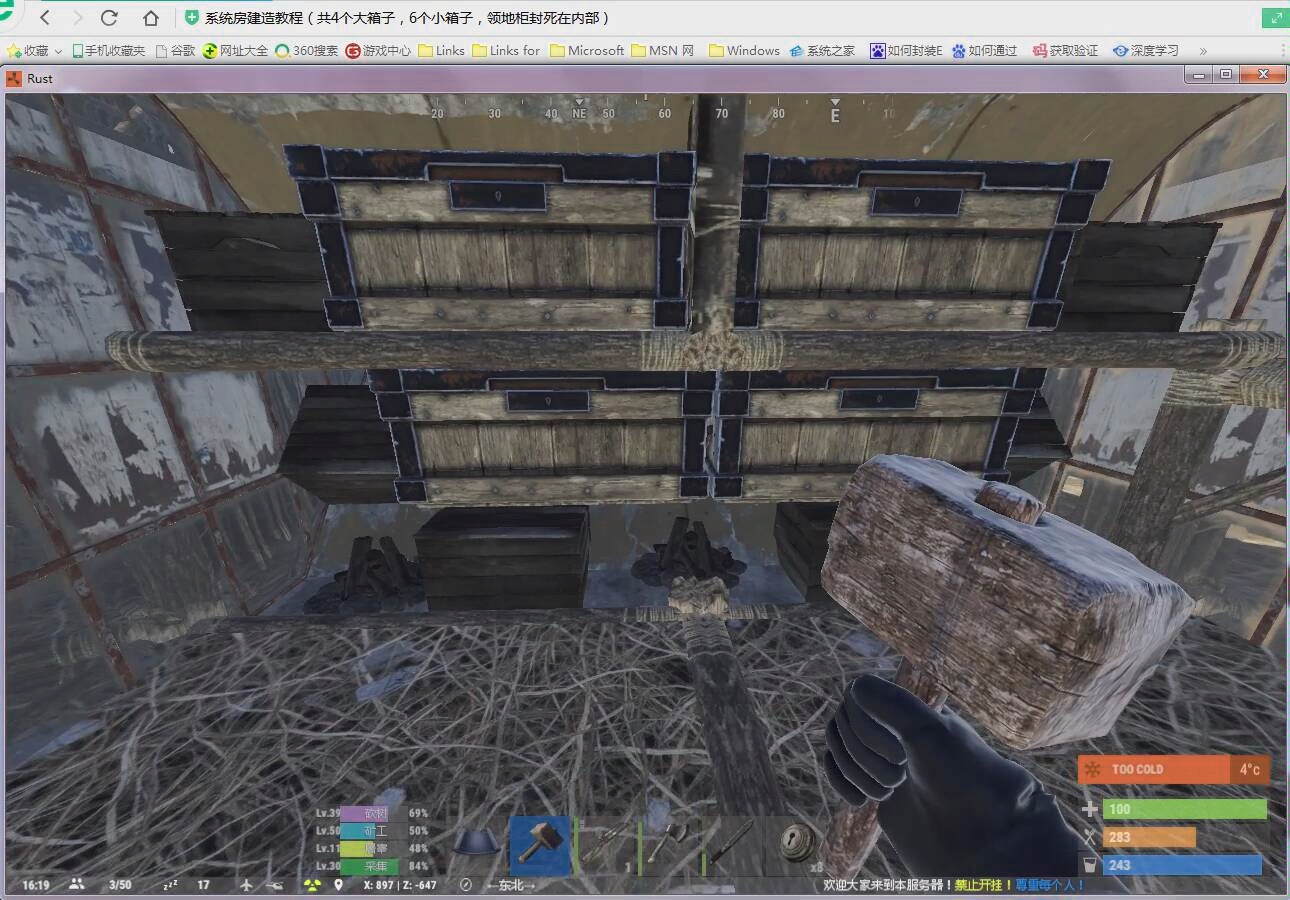This screenshot has width=1290, height=900.
Task: Click the E marker on compass strip
Action: 835,115
